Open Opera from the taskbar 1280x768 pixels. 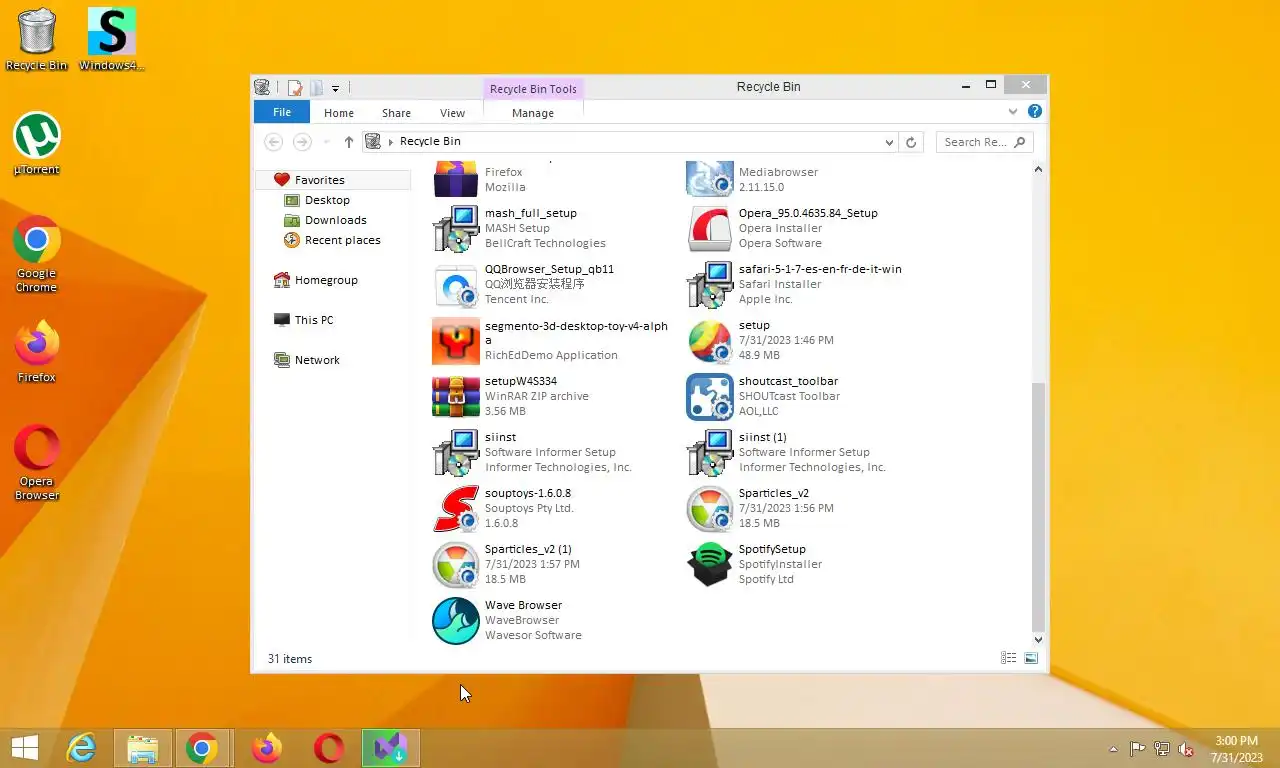tap(329, 748)
